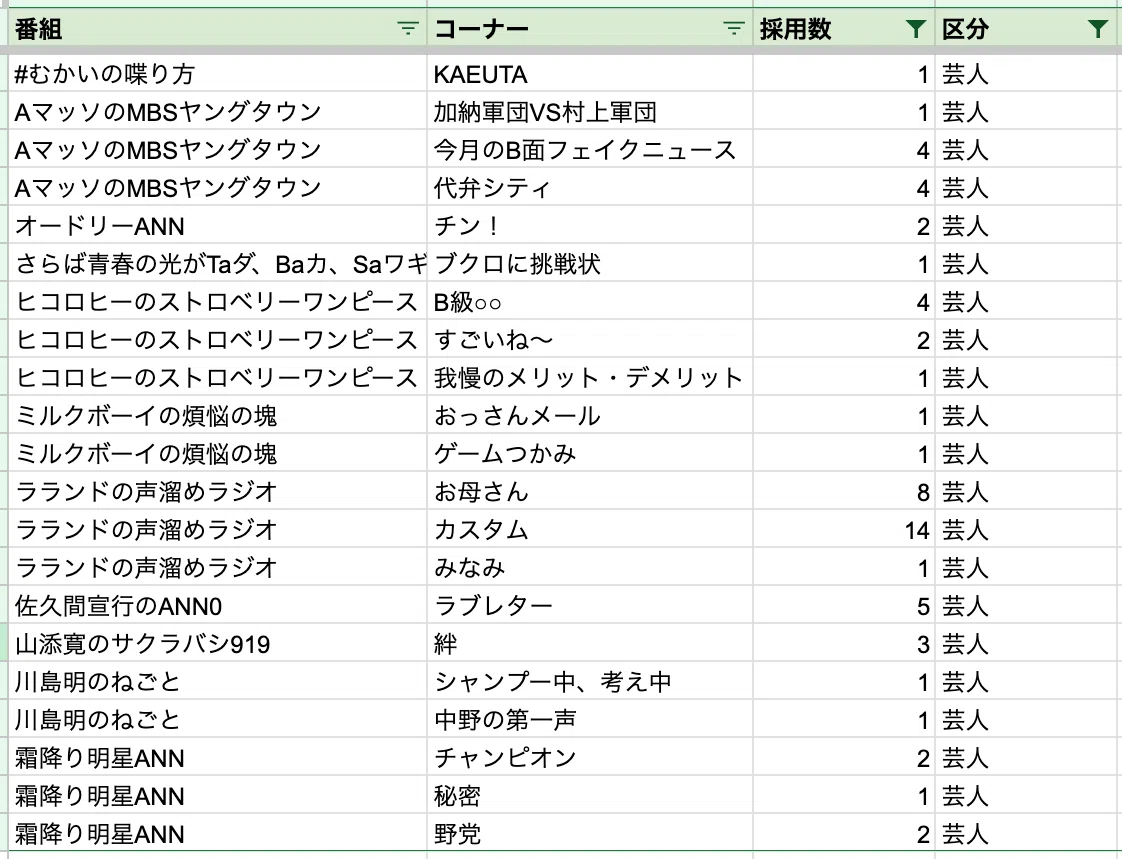1122x859 pixels.
Task: Click the ゲームつかみ cell
Action: click(x=590, y=453)
